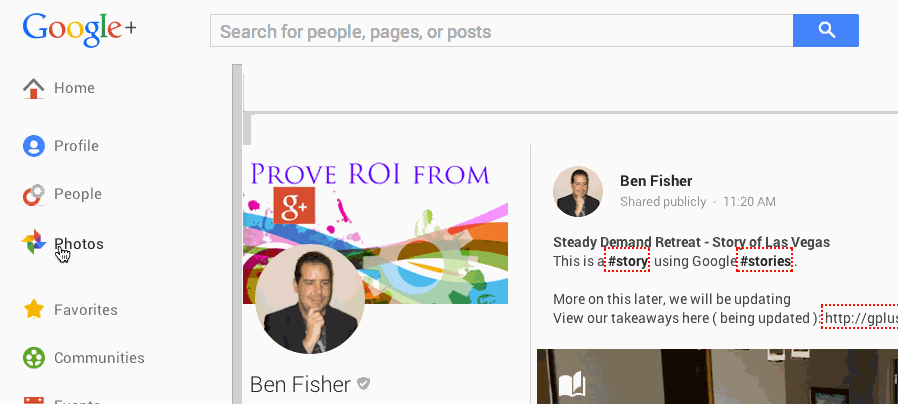Open the Home menu item

click(74, 88)
